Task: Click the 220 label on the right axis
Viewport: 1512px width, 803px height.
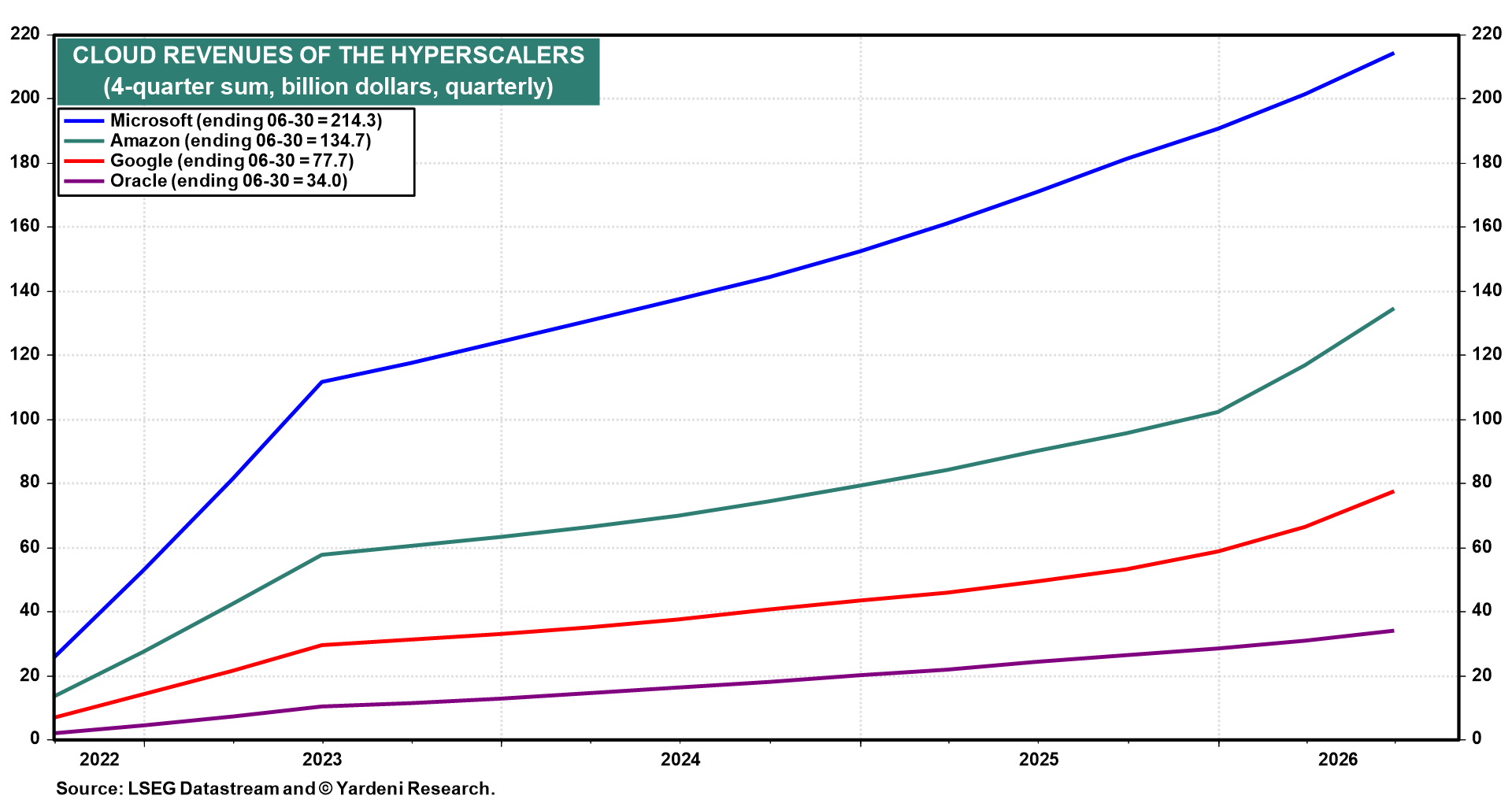Action: [x=1487, y=34]
